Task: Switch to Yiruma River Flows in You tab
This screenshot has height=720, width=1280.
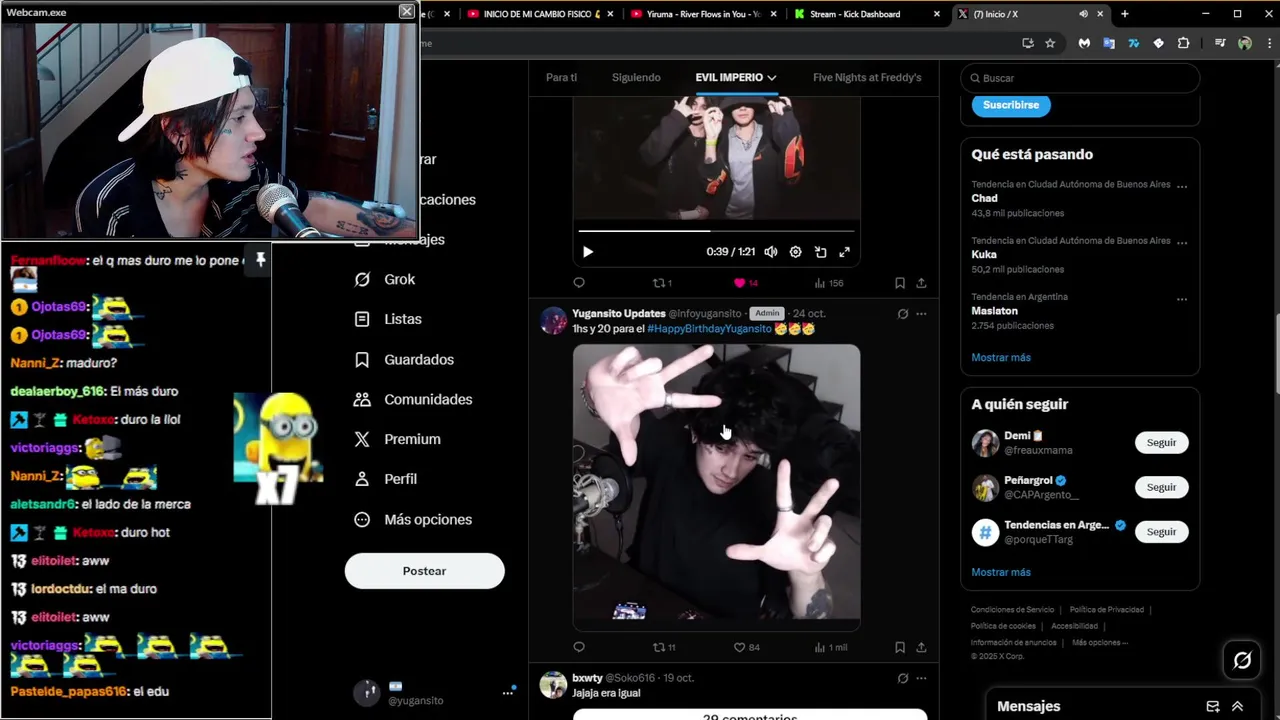Action: tap(703, 14)
